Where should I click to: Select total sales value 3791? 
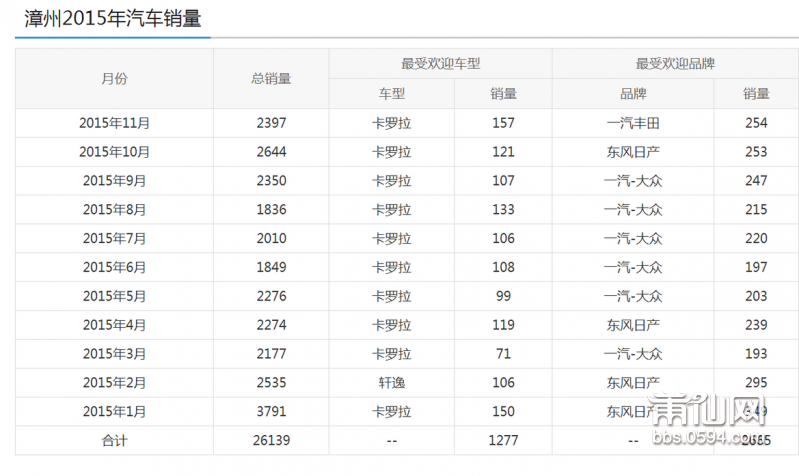point(271,412)
